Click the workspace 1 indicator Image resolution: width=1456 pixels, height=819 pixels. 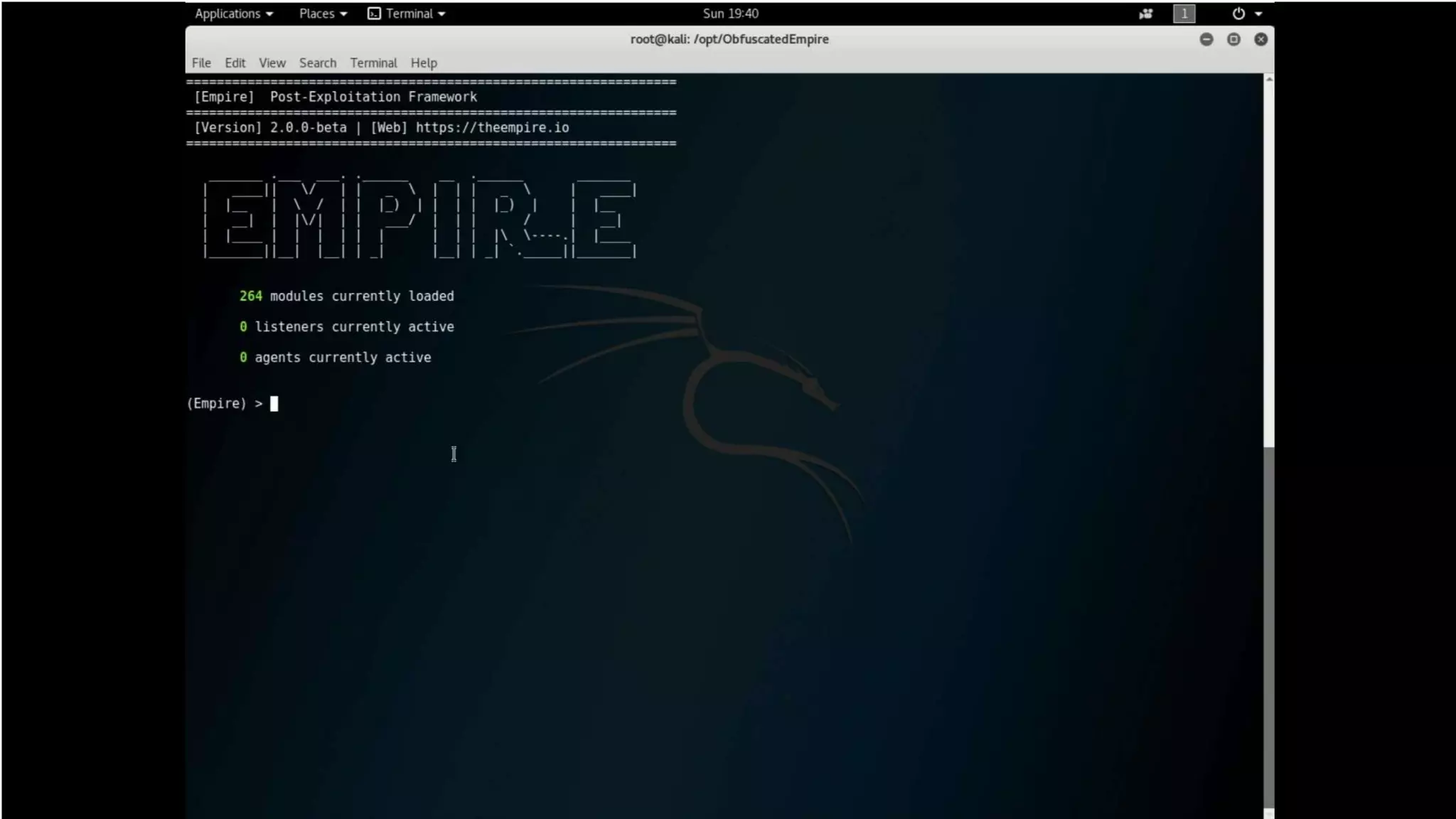point(1184,14)
